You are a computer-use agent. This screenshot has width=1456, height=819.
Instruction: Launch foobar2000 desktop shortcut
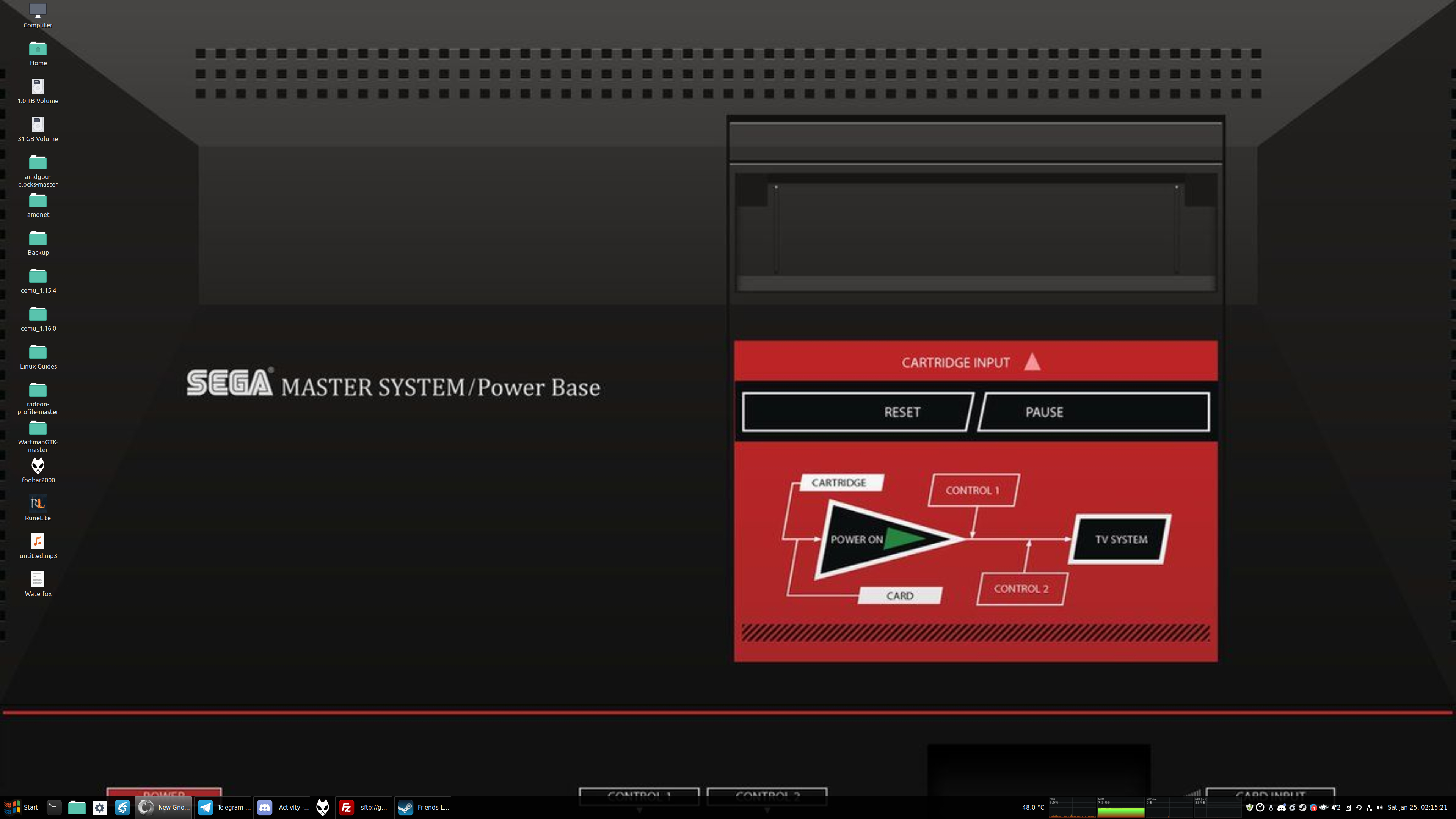point(38,470)
